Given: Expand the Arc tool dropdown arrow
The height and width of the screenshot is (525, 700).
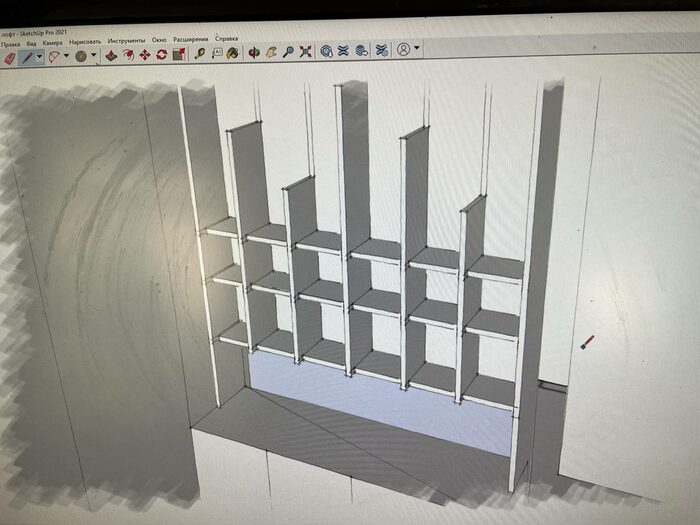Looking at the screenshot, I should pos(66,57).
